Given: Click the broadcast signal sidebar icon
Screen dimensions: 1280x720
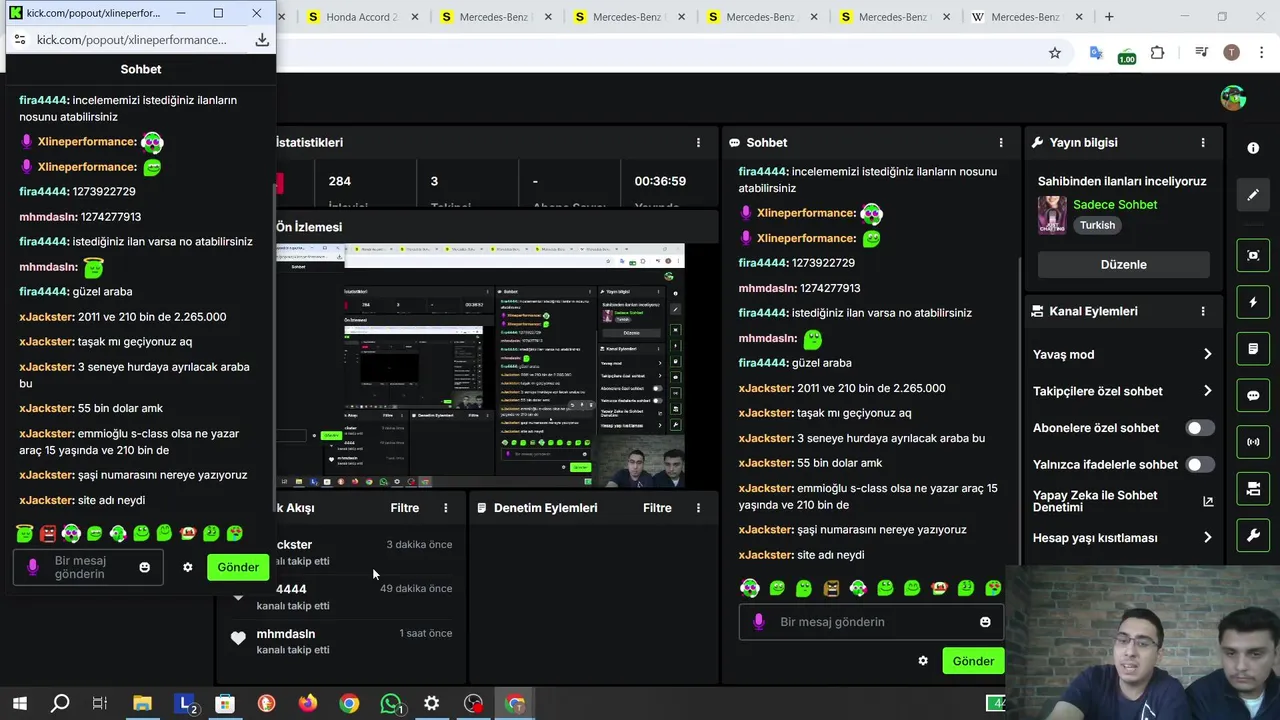Looking at the screenshot, I should pos(1253,442).
